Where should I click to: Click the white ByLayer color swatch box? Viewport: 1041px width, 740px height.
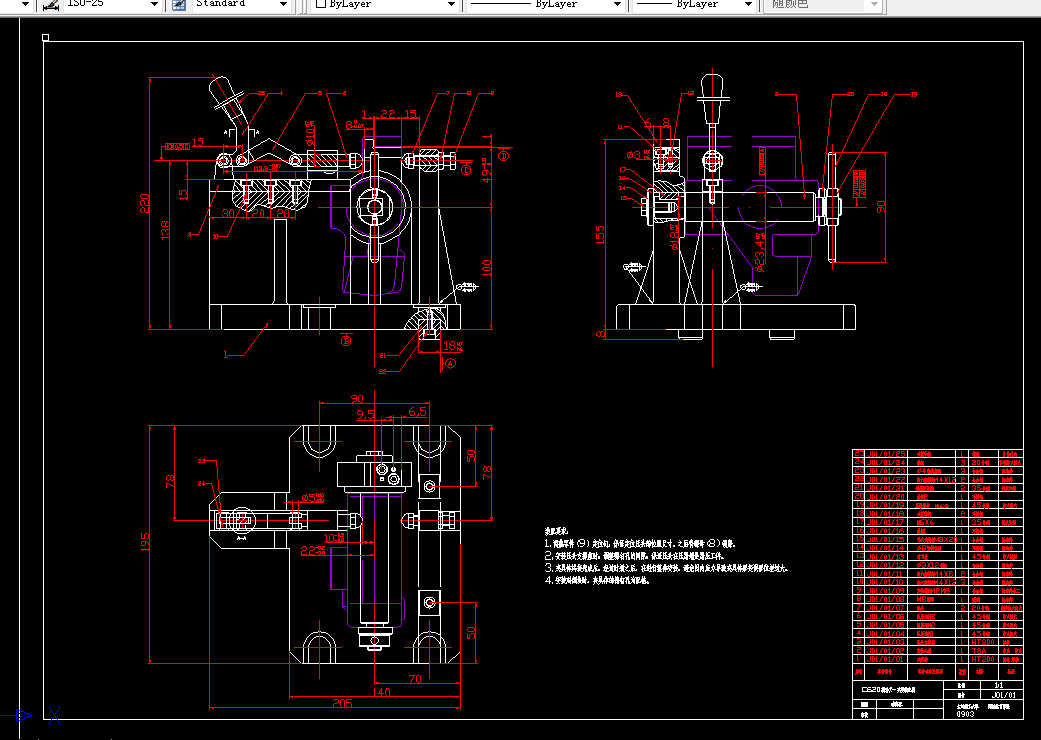(320, 5)
